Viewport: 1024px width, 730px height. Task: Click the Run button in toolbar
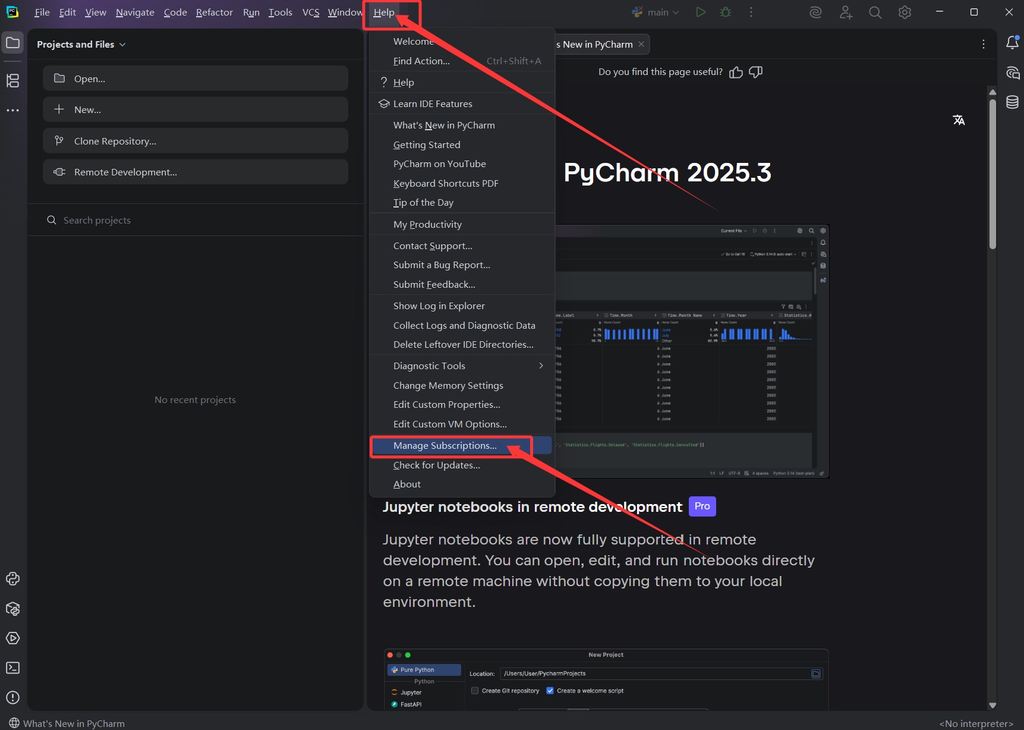coord(700,12)
